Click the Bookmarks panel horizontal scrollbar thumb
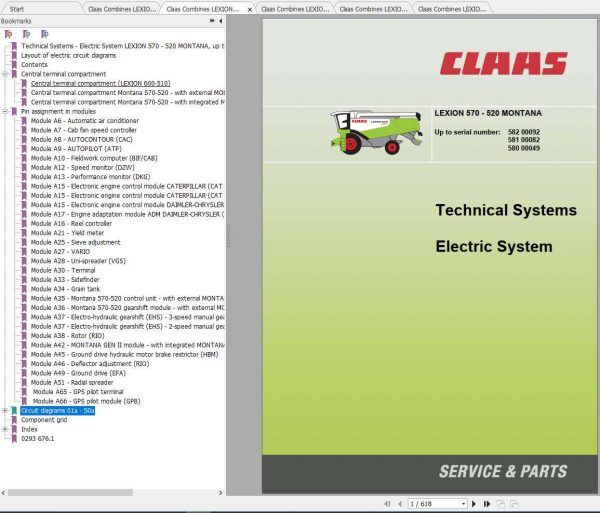This screenshot has height=513, width=600. coord(70,493)
